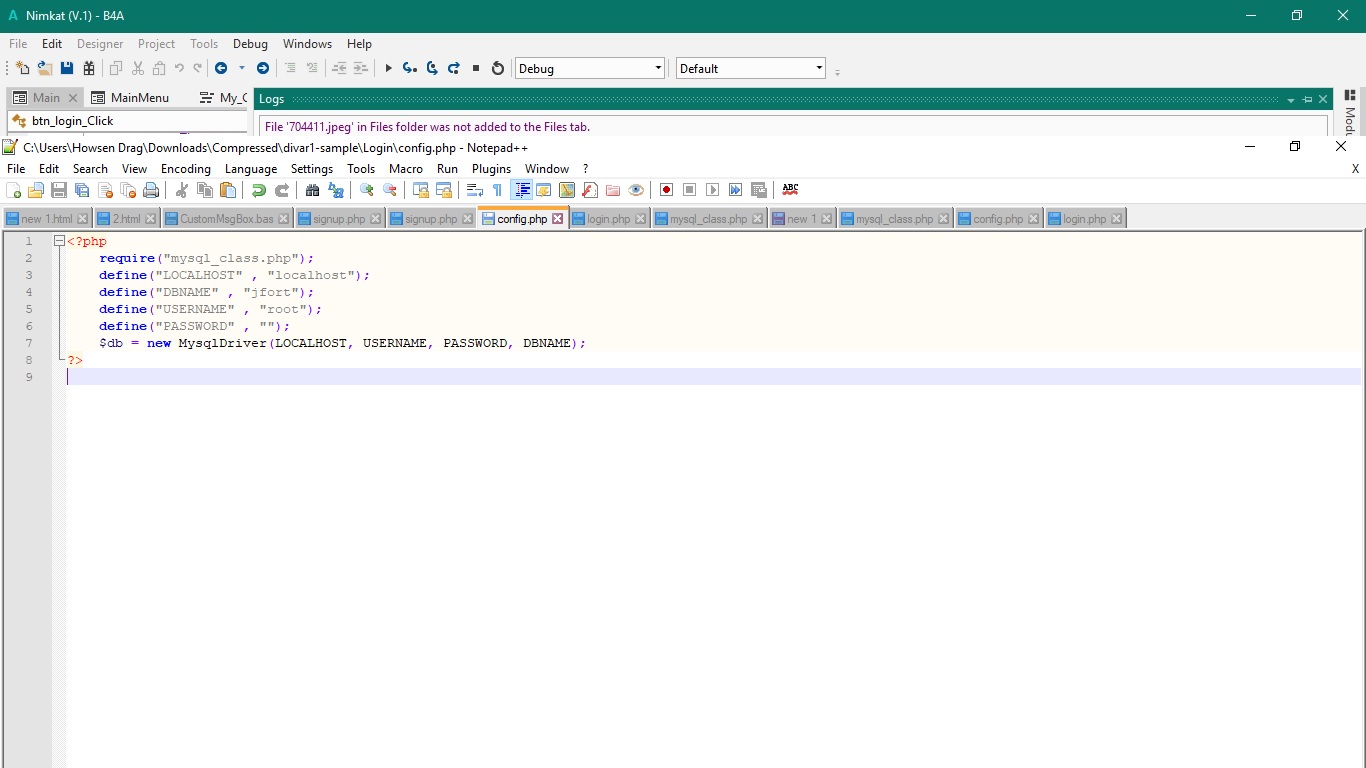This screenshot has height=768, width=1366.
Task: Run the B4A project with play icon
Action: [x=389, y=68]
